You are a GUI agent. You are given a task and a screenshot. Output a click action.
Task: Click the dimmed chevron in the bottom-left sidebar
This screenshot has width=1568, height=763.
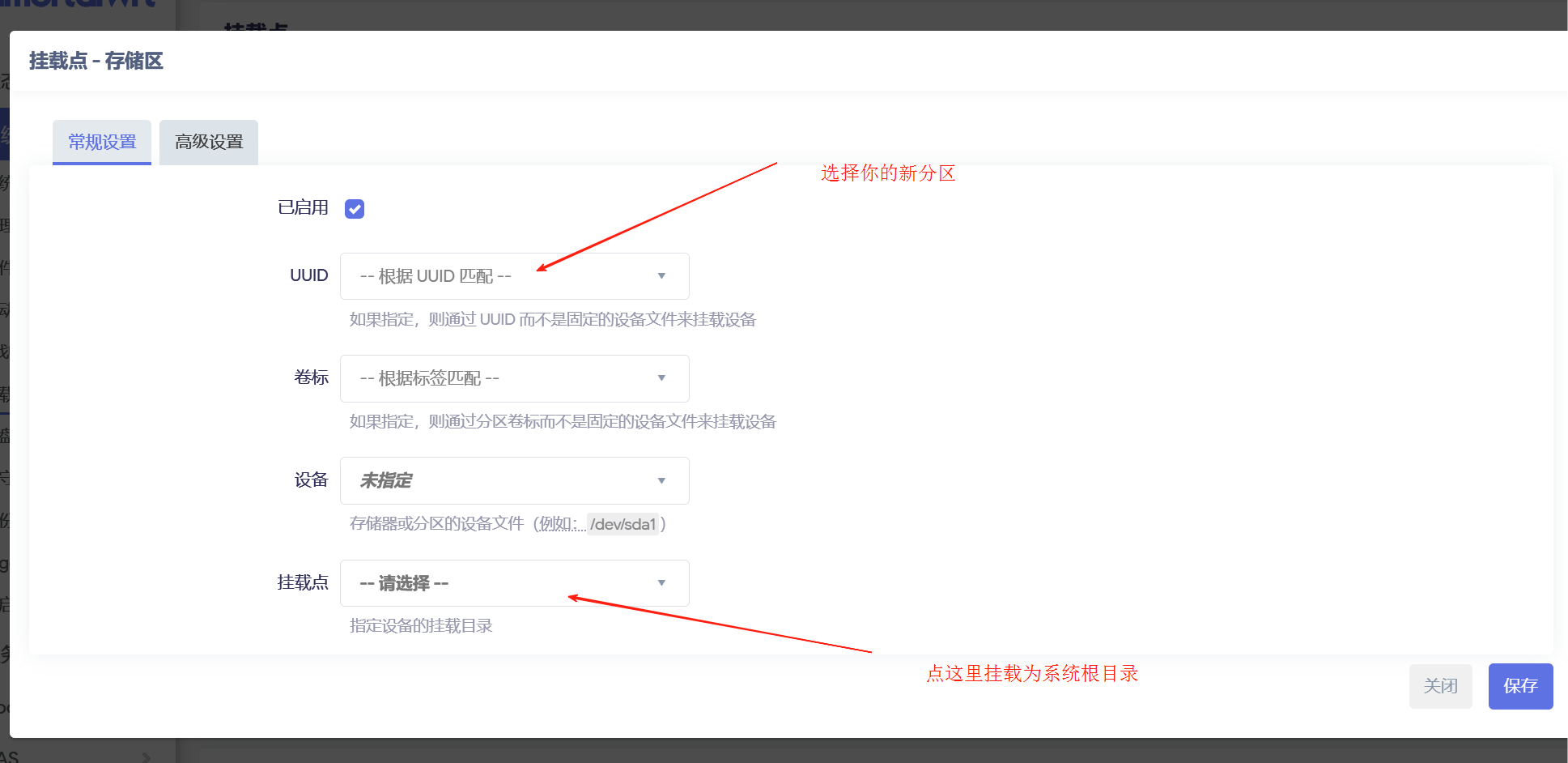[x=147, y=757]
